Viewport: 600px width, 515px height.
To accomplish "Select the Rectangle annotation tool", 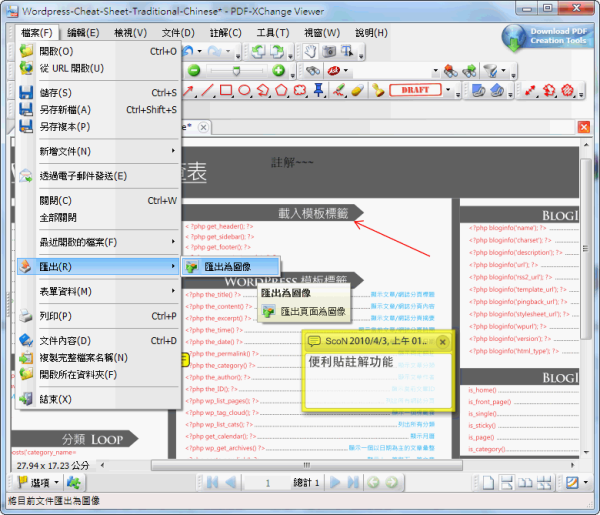I will click(226, 90).
